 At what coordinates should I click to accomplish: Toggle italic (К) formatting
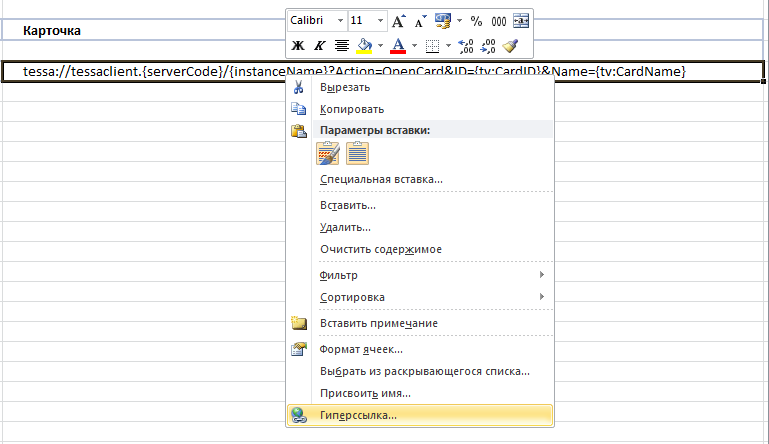(x=319, y=46)
